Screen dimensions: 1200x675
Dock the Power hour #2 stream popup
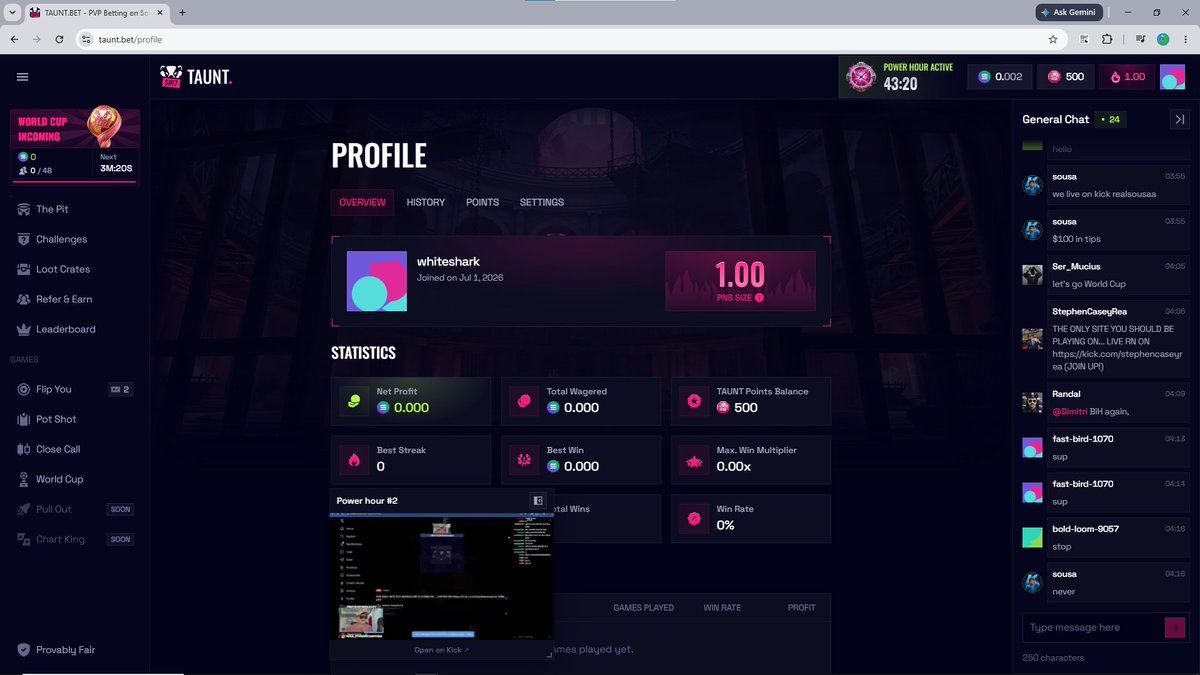537,500
